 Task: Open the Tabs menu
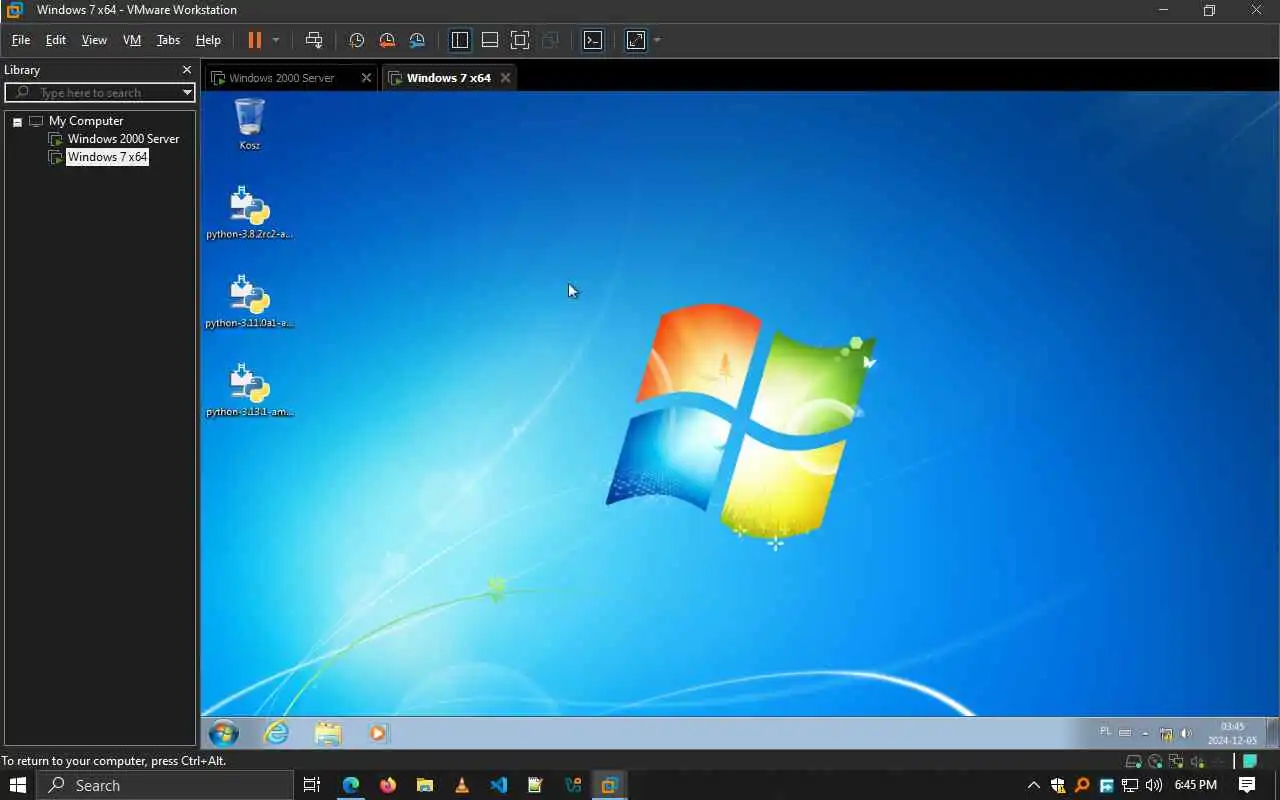pos(168,40)
